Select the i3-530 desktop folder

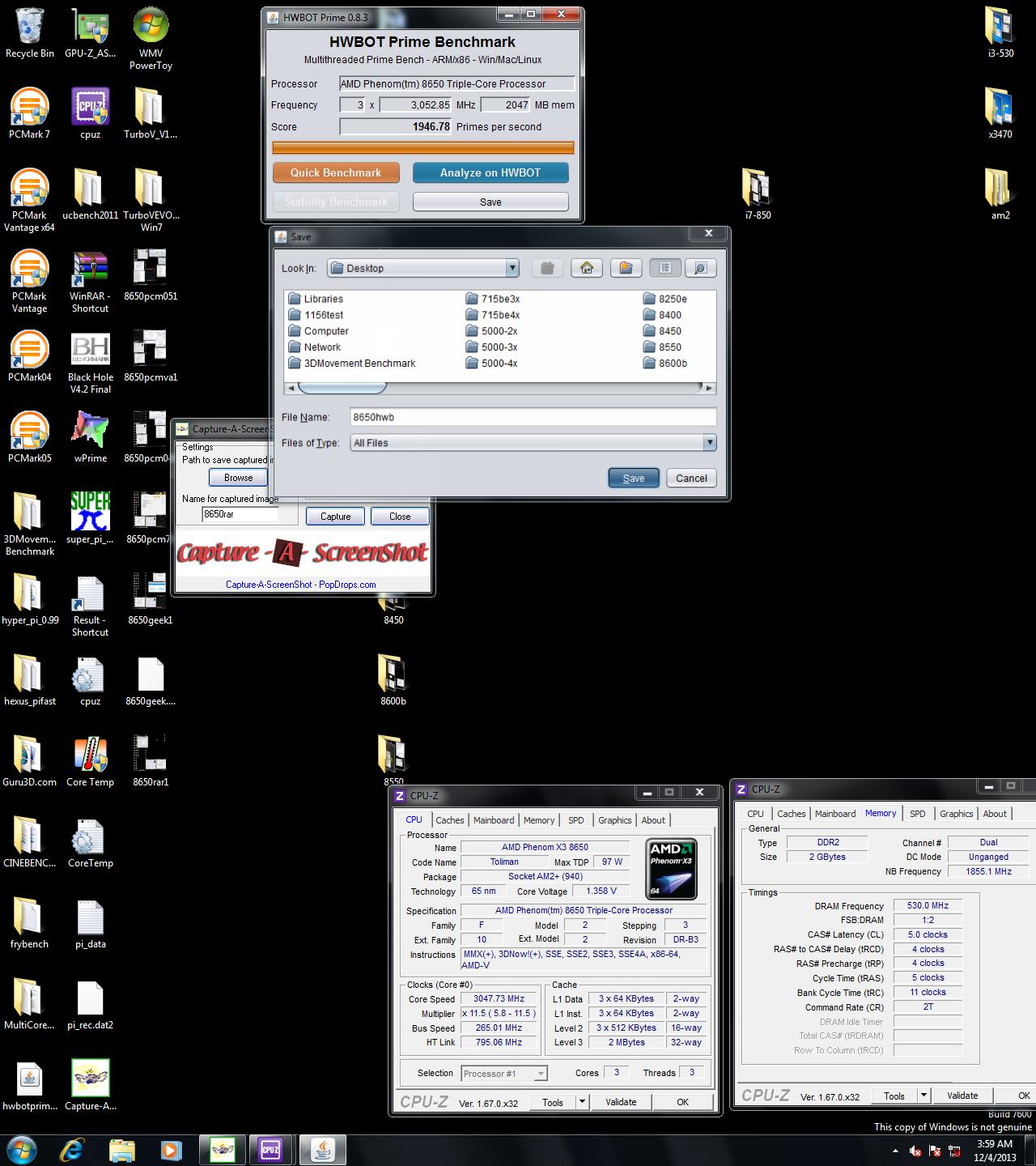click(x=1000, y=33)
